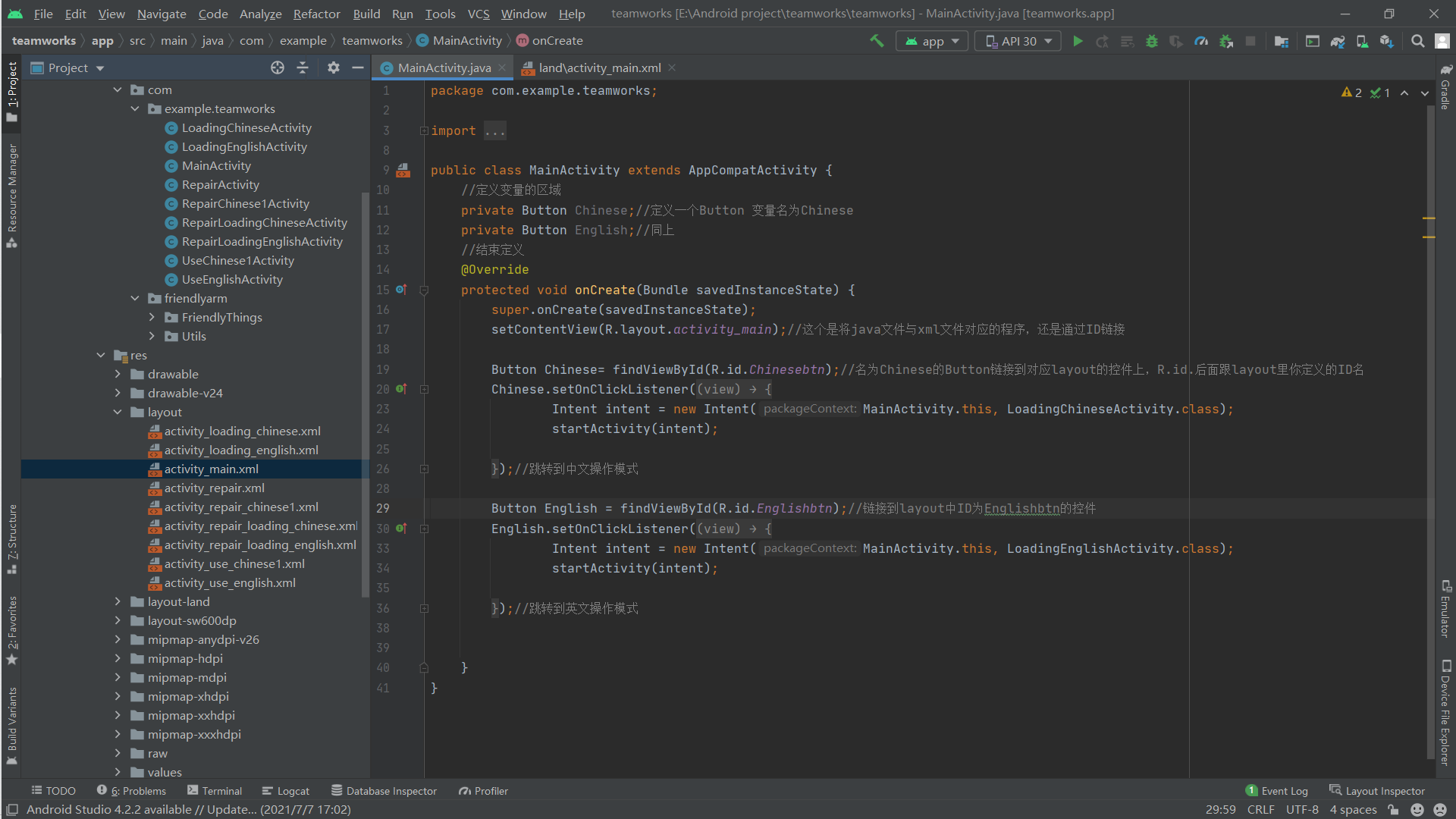The width and height of the screenshot is (1456, 819).
Task: Toggle the Project tool window sidebar button
Action: [11, 91]
